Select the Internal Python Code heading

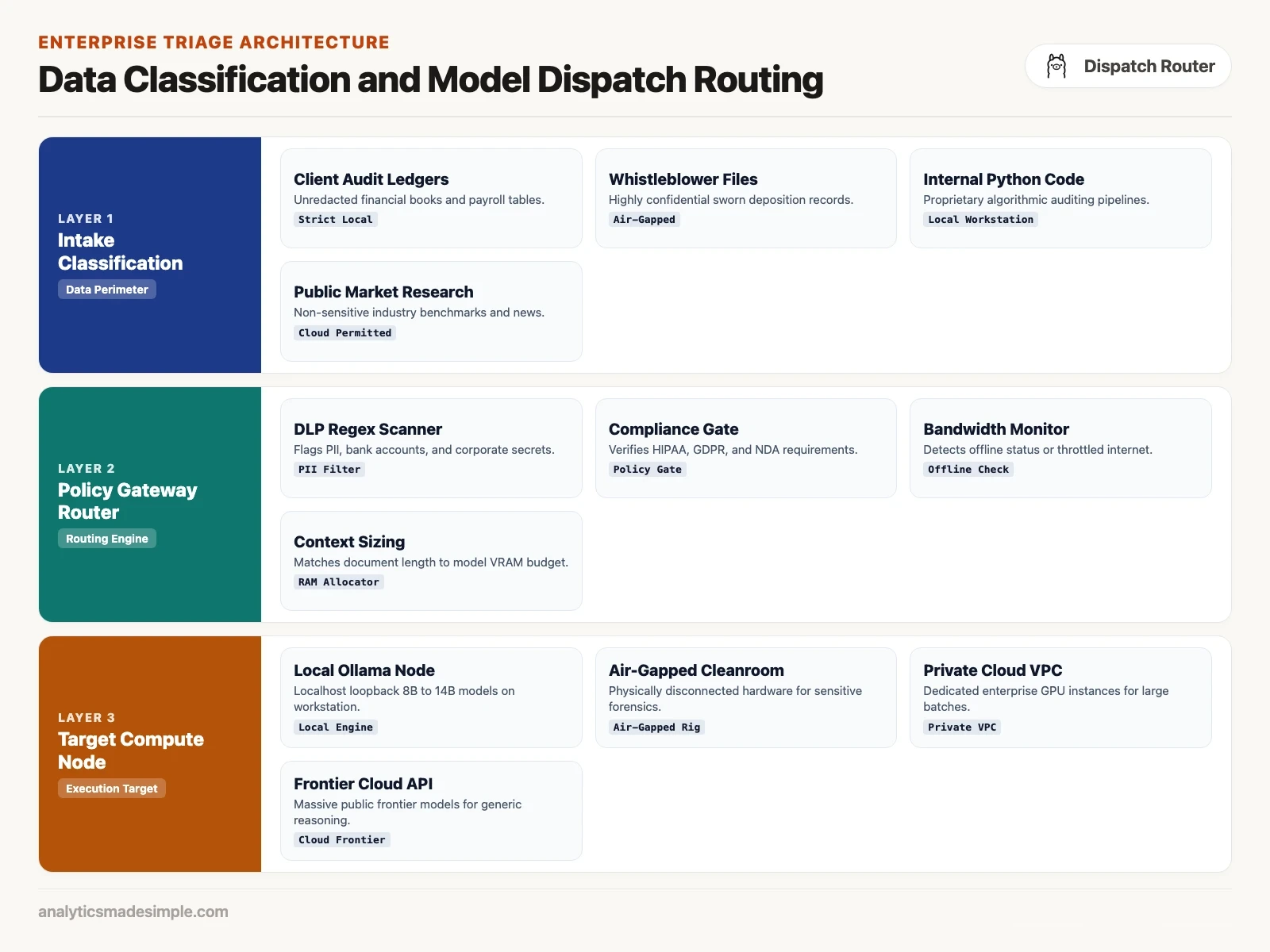click(x=1003, y=179)
